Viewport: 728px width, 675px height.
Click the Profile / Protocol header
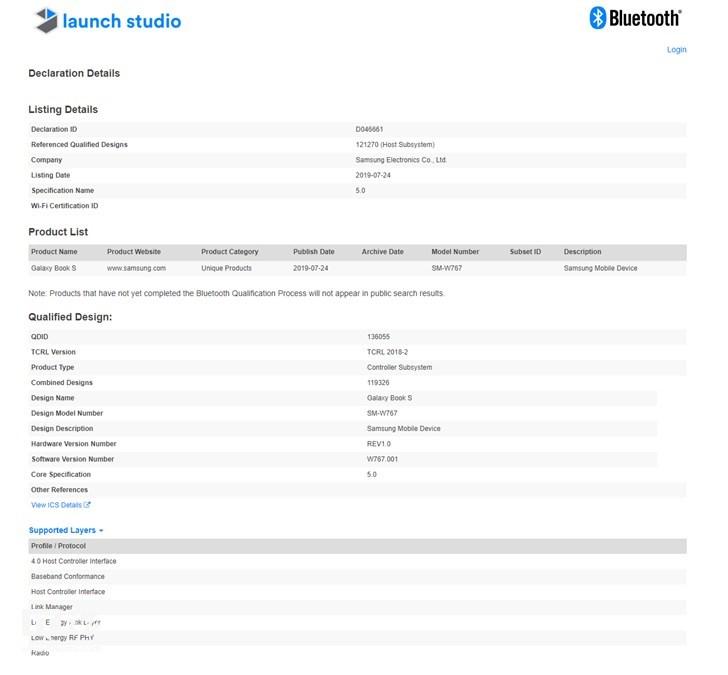[x=58, y=546]
